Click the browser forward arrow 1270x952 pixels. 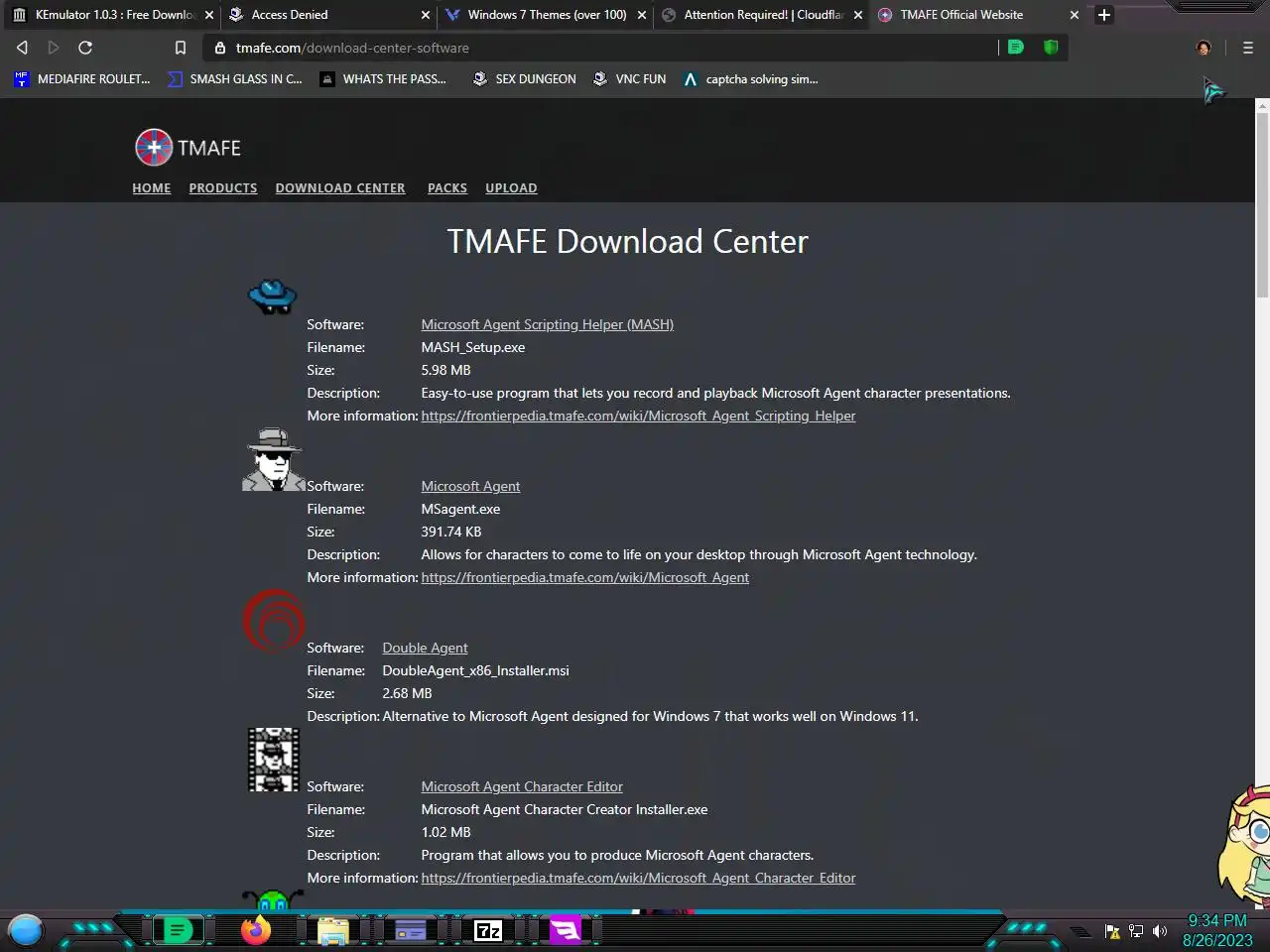[54, 48]
